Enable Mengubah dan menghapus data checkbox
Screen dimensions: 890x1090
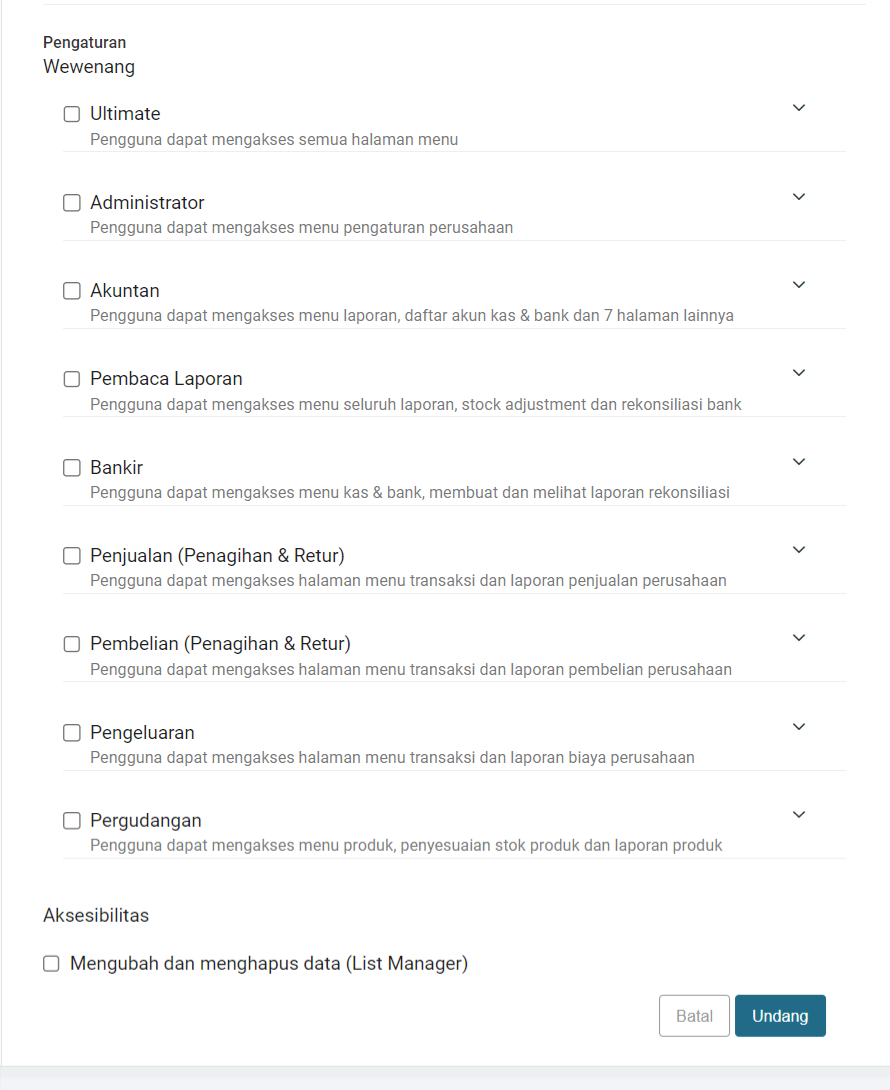tap(51, 963)
